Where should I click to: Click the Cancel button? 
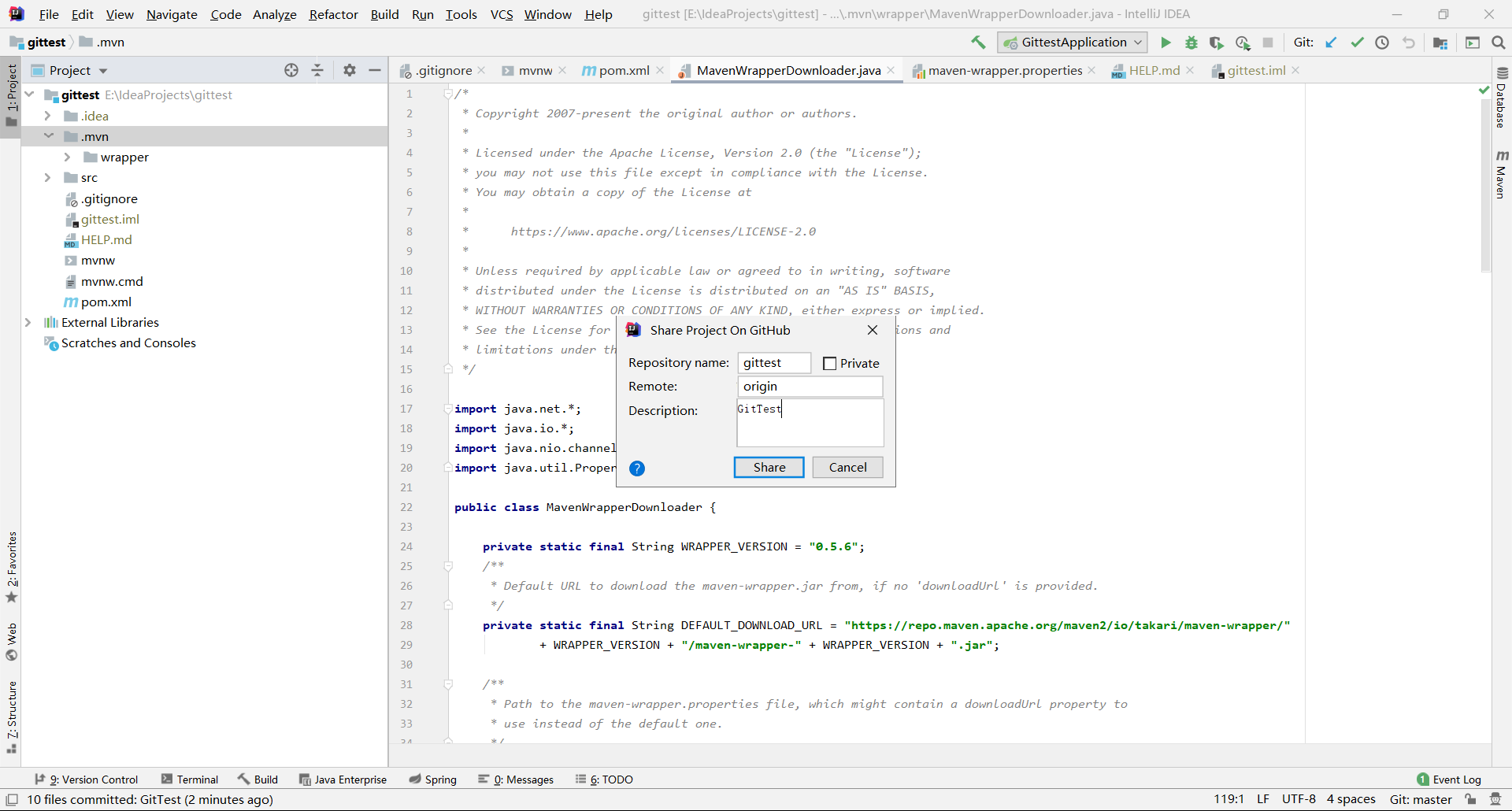point(847,467)
